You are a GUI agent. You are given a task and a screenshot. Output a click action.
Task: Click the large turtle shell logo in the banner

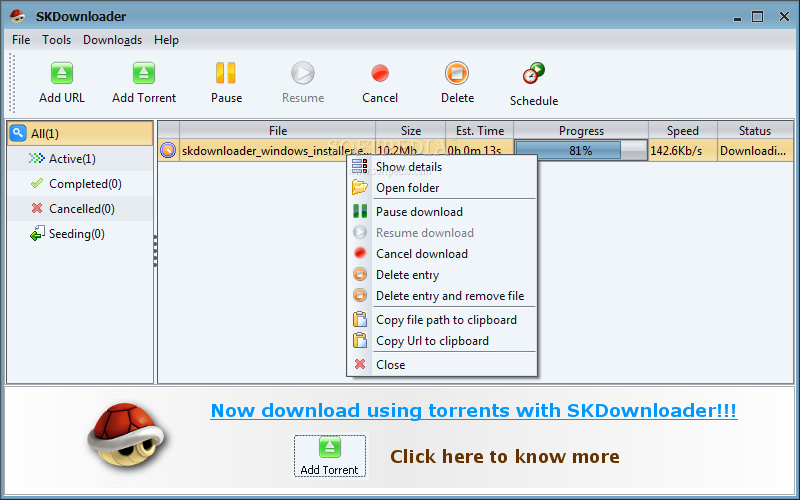click(126, 435)
